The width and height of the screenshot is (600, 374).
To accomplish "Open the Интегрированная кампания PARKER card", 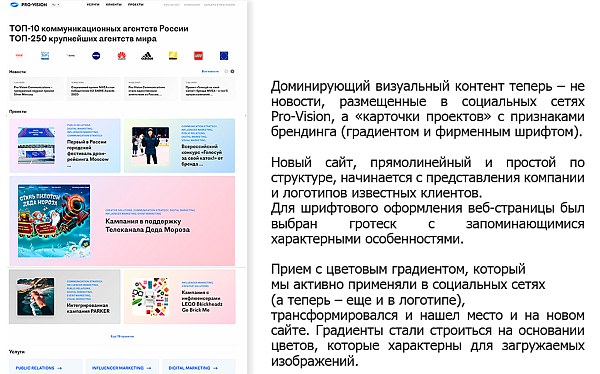I will [x=65, y=297].
